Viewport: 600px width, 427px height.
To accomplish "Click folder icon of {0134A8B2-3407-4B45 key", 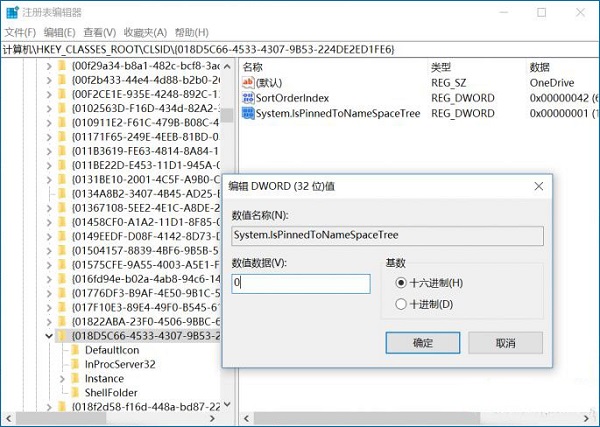I will tap(62, 194).
